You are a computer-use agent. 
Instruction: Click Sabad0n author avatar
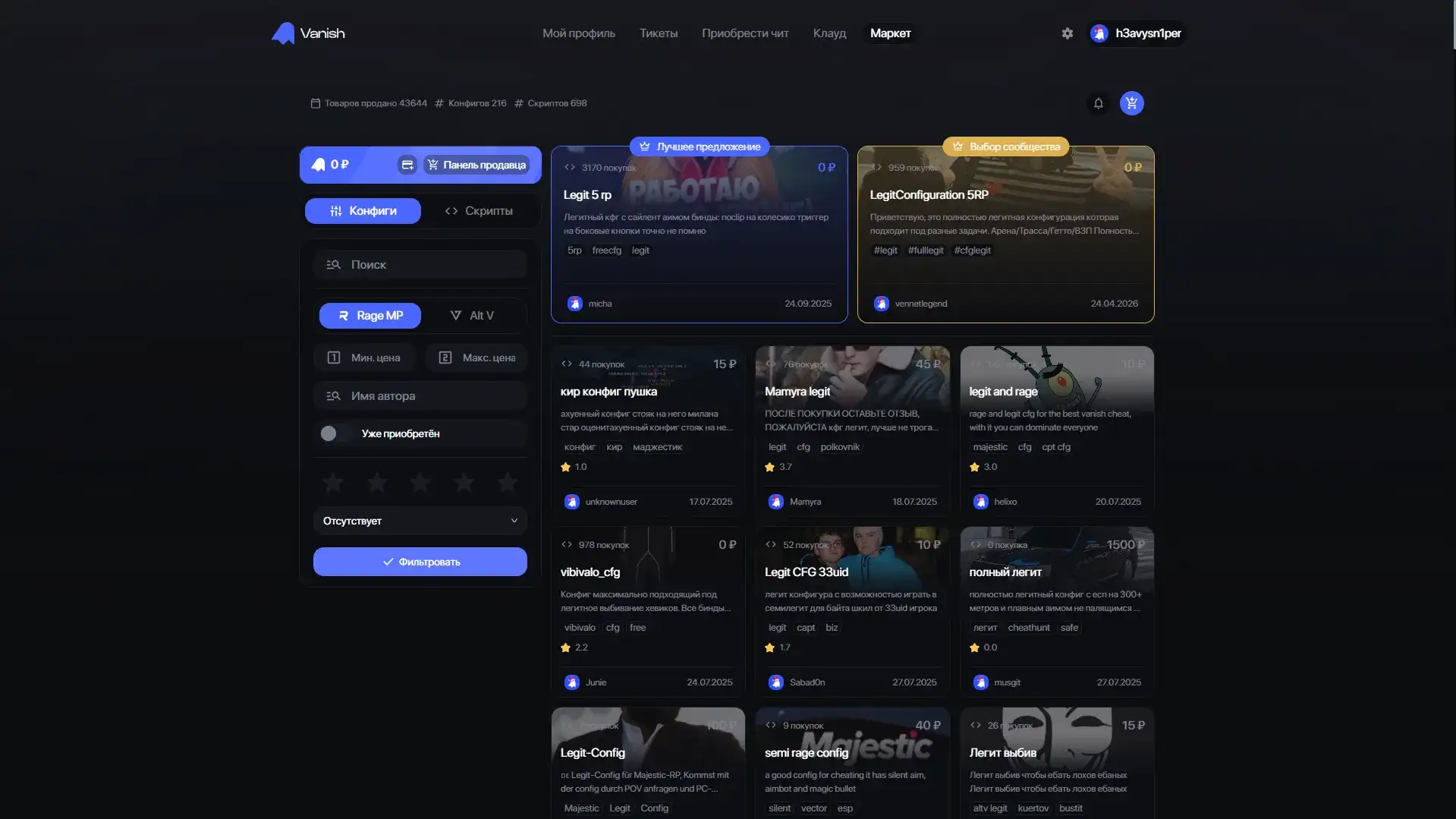click(x=775, y=682)
